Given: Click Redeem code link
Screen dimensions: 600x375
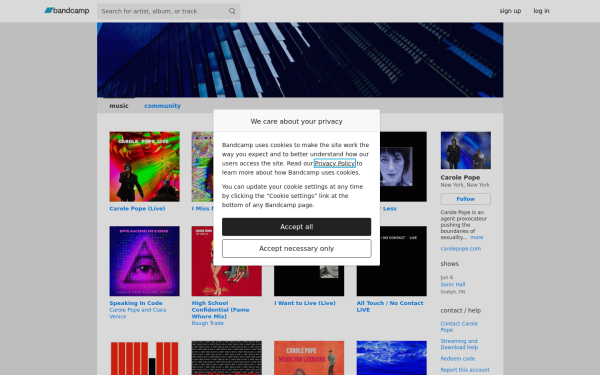Looking at the screenshot, I should tap(457, 359).
